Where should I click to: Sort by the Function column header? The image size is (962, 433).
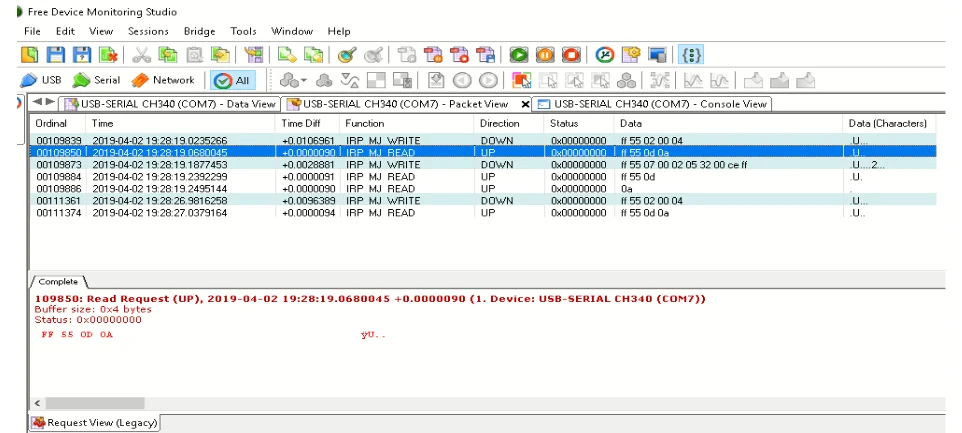[x=407, y=123]
